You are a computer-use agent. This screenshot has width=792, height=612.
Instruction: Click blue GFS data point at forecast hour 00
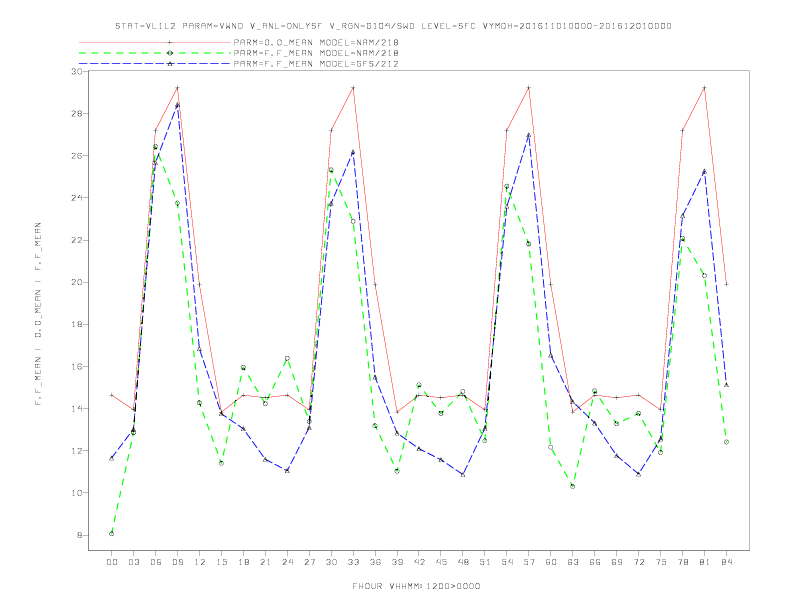pyautogui.click(x=112, y=458)
